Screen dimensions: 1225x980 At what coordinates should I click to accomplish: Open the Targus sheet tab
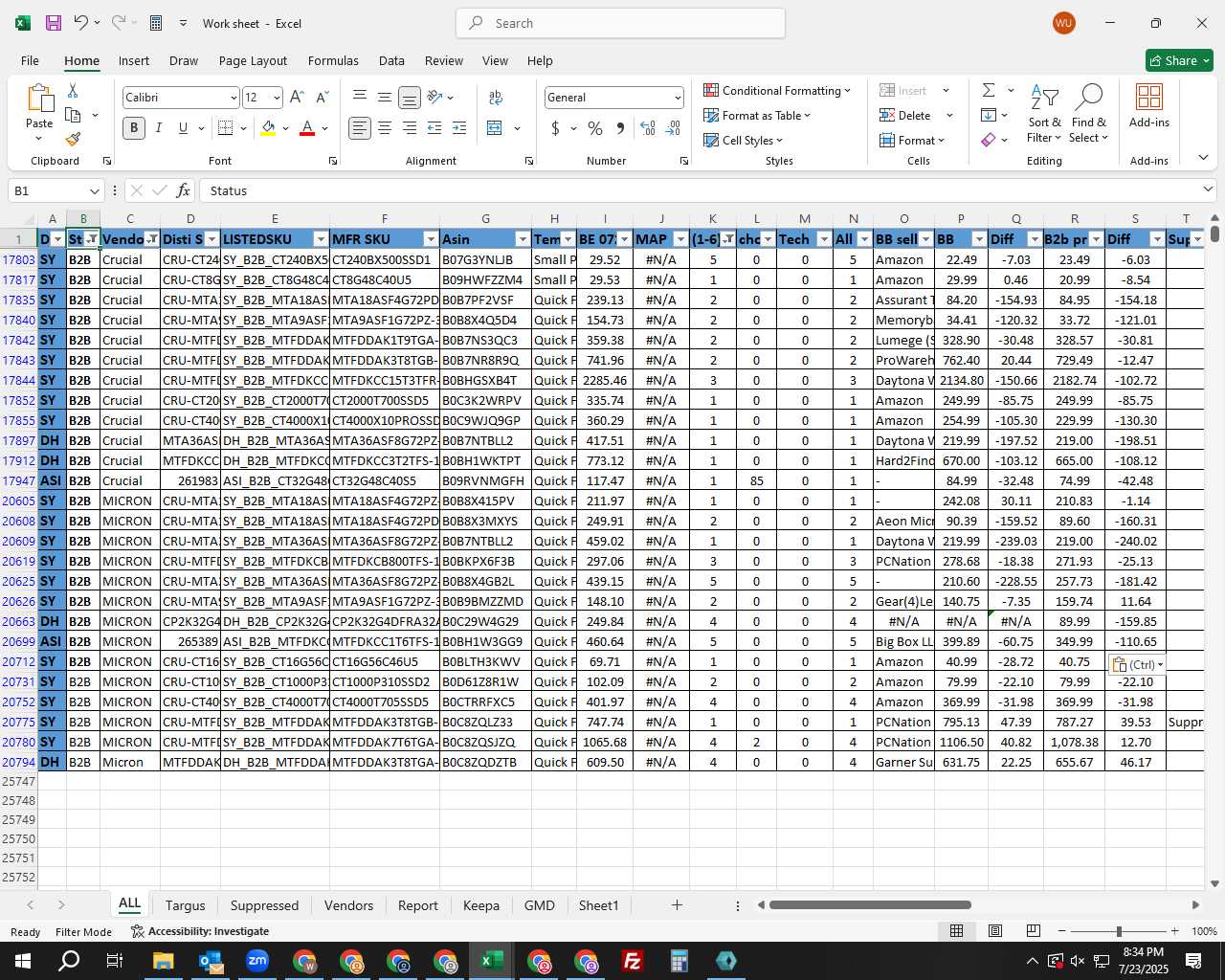click(x=186, y=905)
